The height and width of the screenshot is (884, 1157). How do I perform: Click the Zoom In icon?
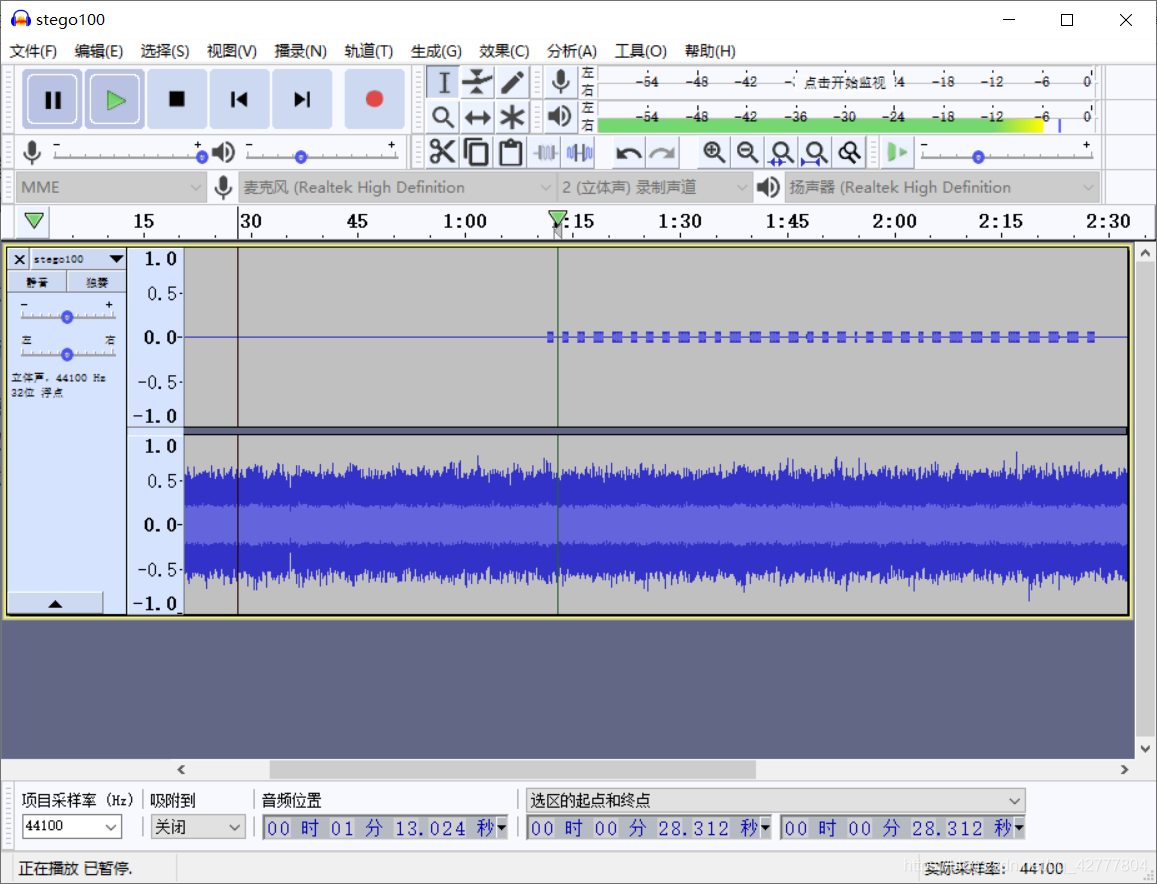[x=713, y=153]
